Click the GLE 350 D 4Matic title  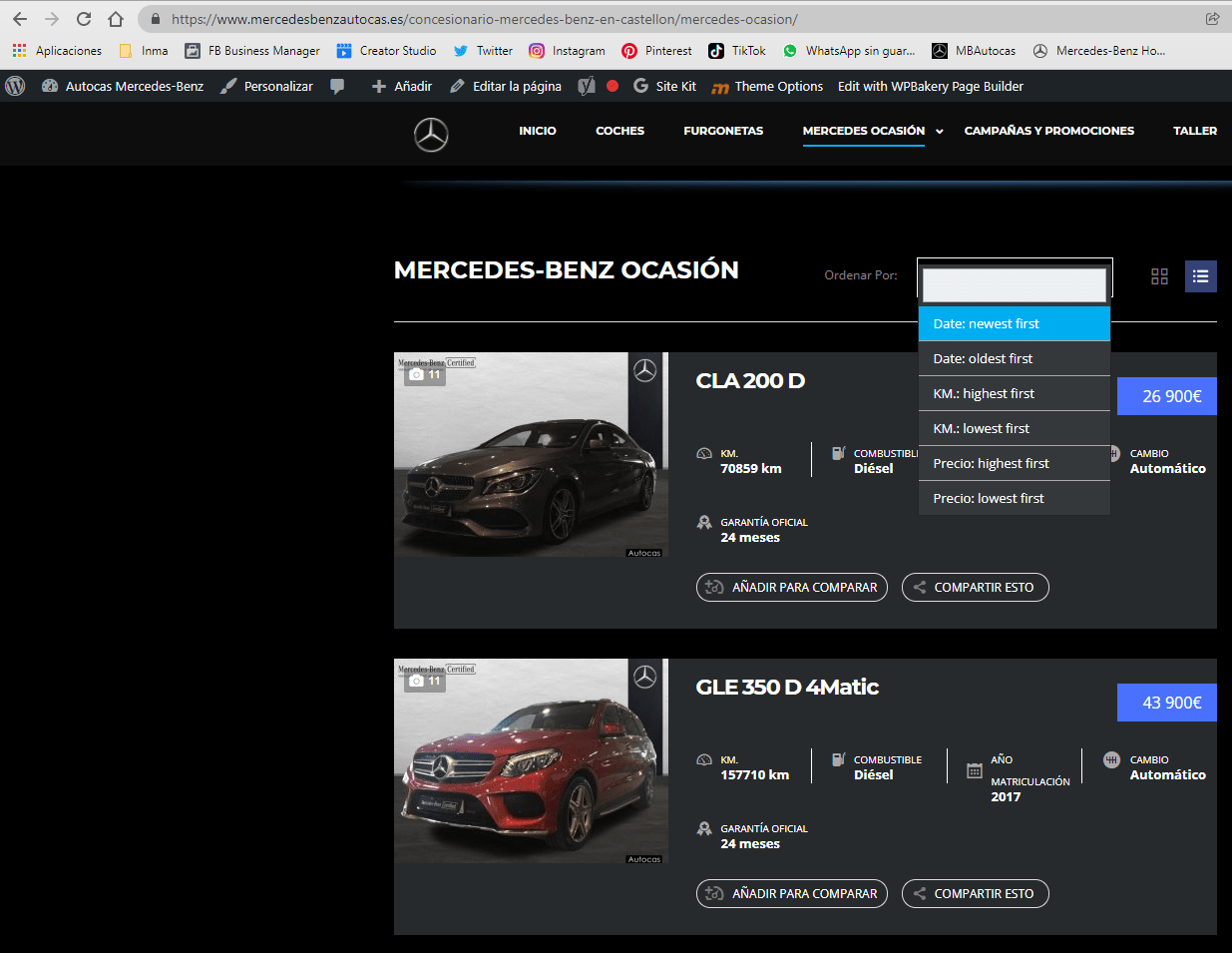point(787,687)
